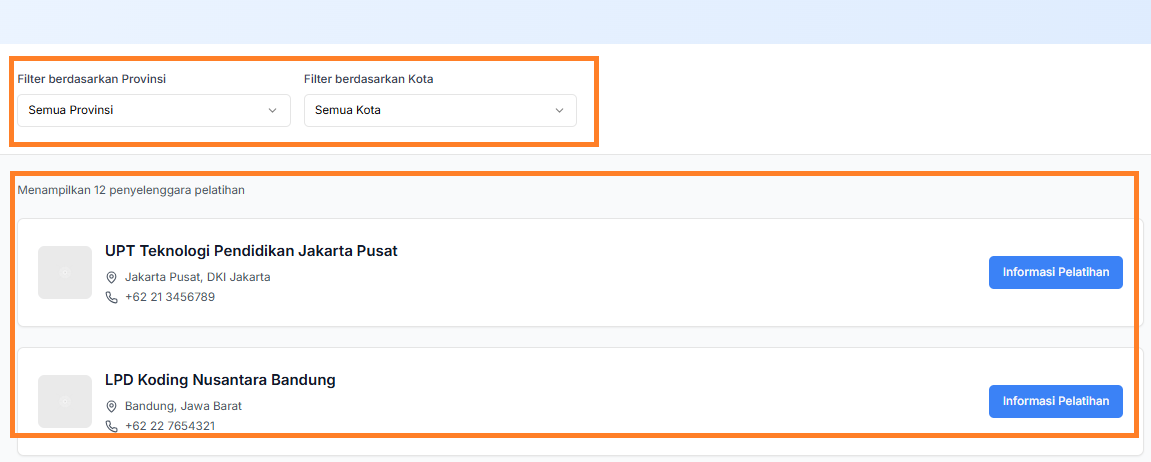
Task: Click the Menampilkan 12 penyelenggara pelatihan text
Action: point(131,190)
